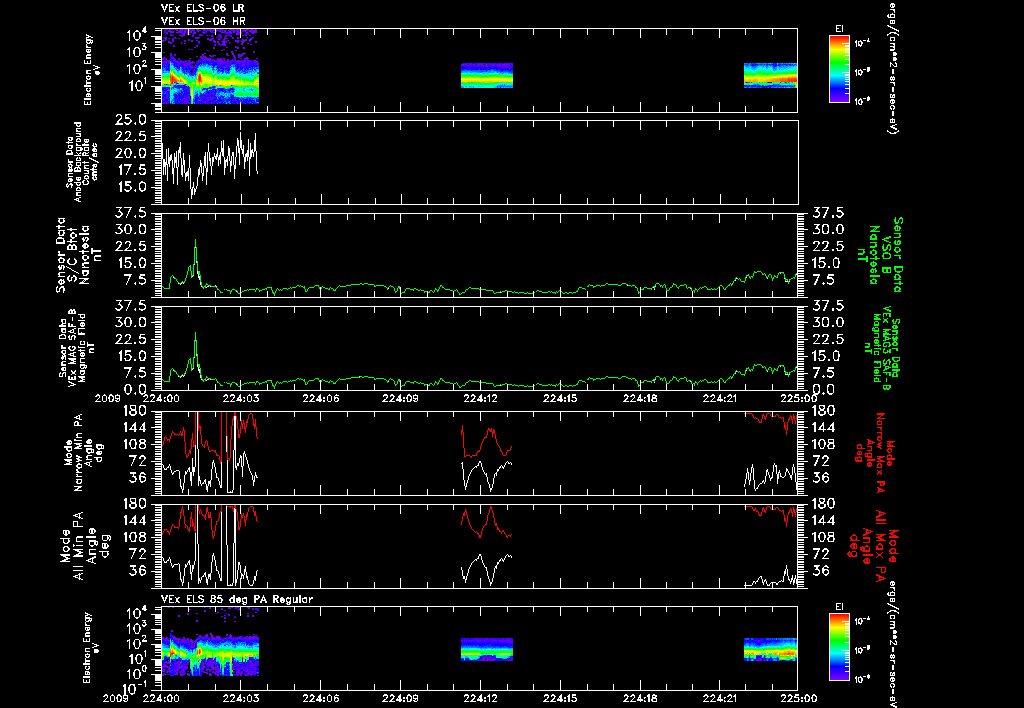Select the top spectrogram's "Electron Energy eV" axis label

(x=92, y=70)
